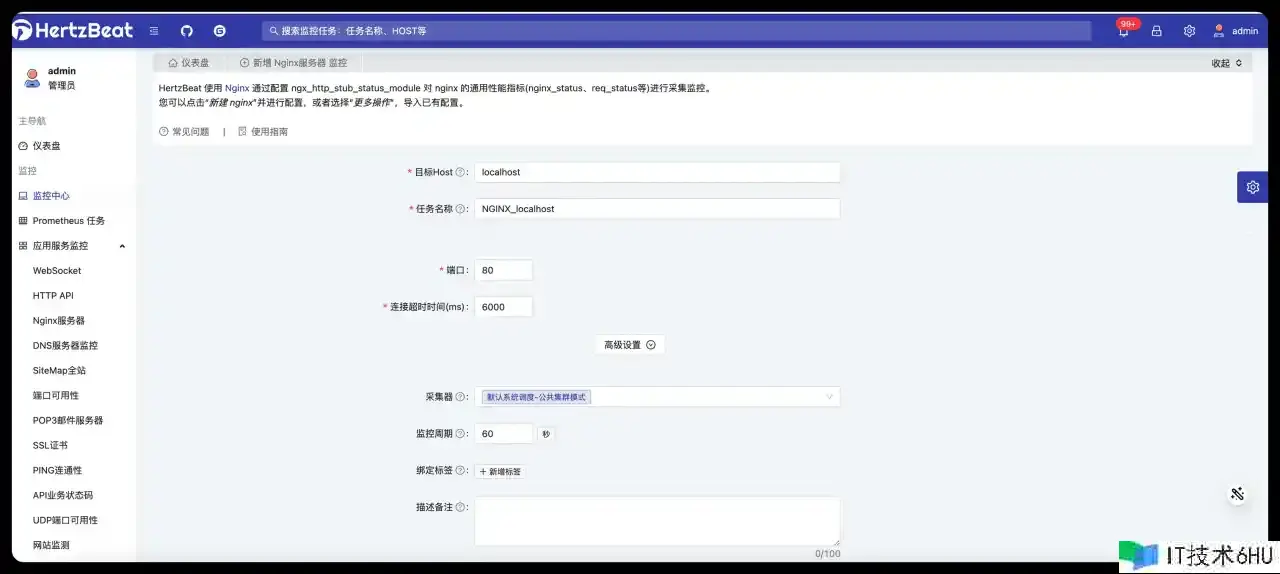The height and width of the screenshot is (574, 1280).
Task: Select Nginx服务器 in sidebar menu
Action: coord(59,321)
